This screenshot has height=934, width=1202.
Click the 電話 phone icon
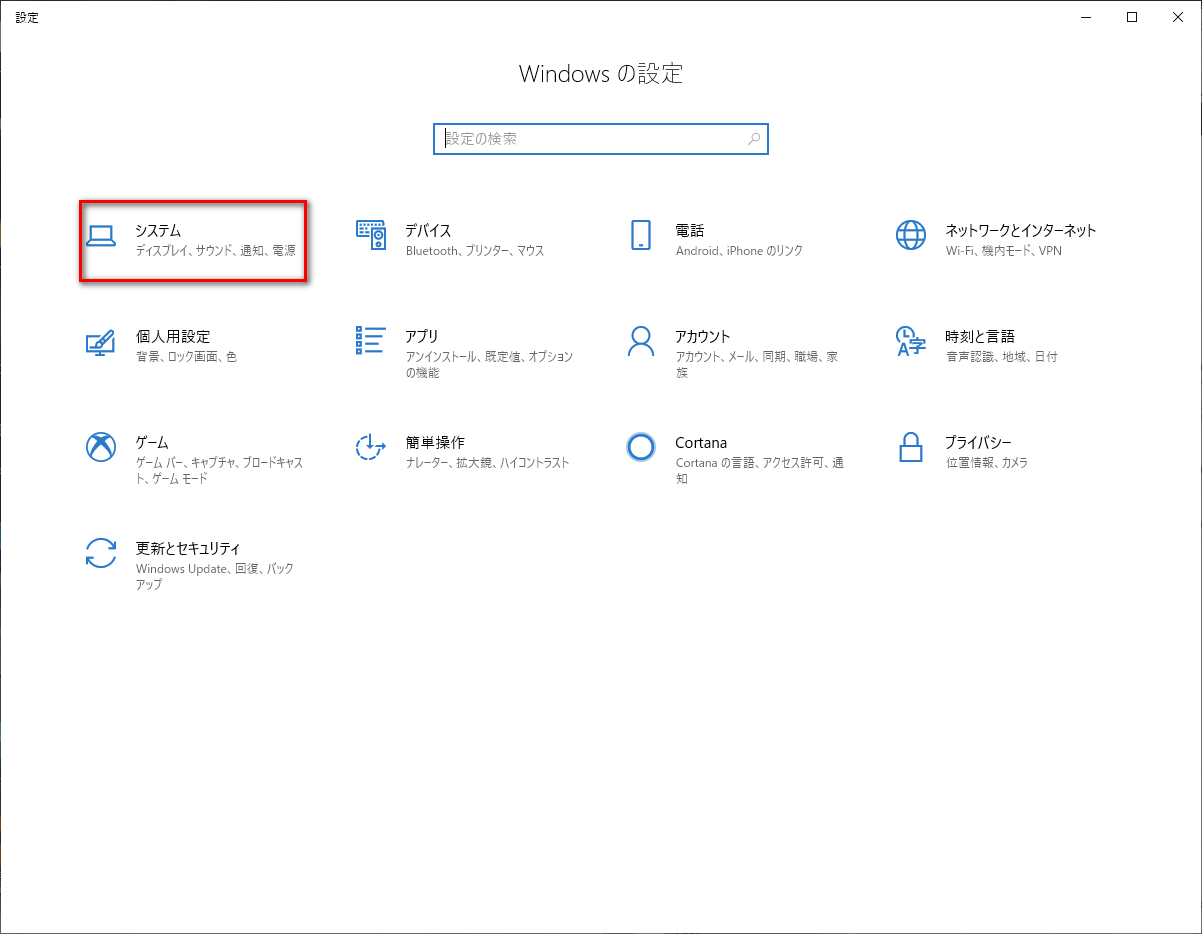(x=641, y=235)
